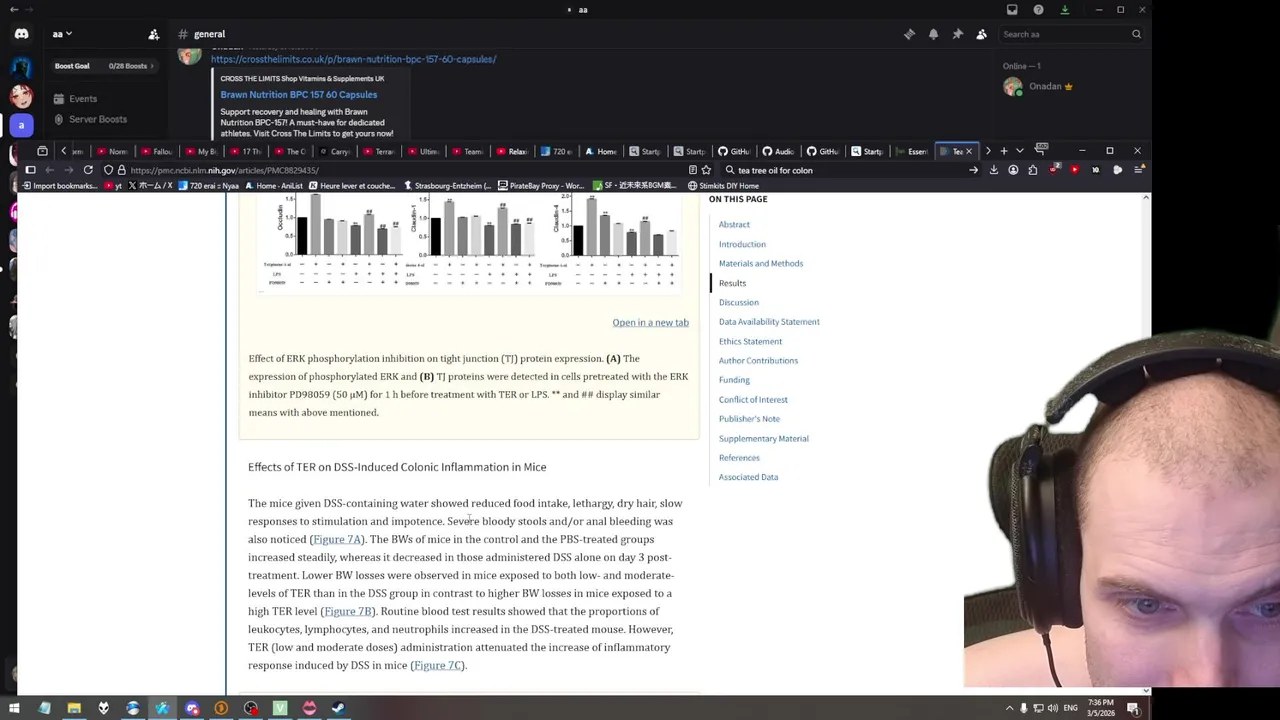
Task: Open Figure 7A link
Action: [x=337, y=539]
